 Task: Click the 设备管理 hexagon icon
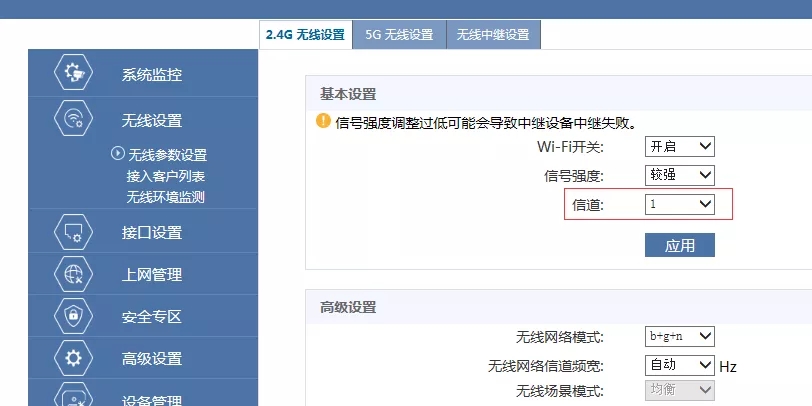tap(74, 396)
